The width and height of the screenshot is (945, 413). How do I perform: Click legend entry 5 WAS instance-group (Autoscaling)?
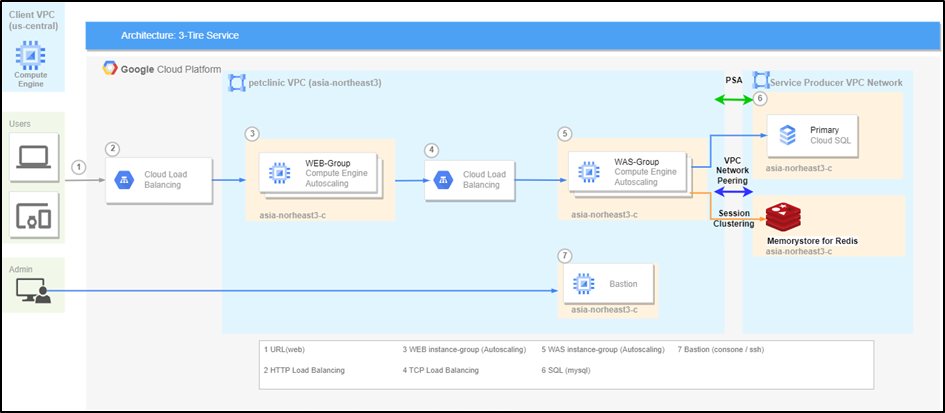603,350
